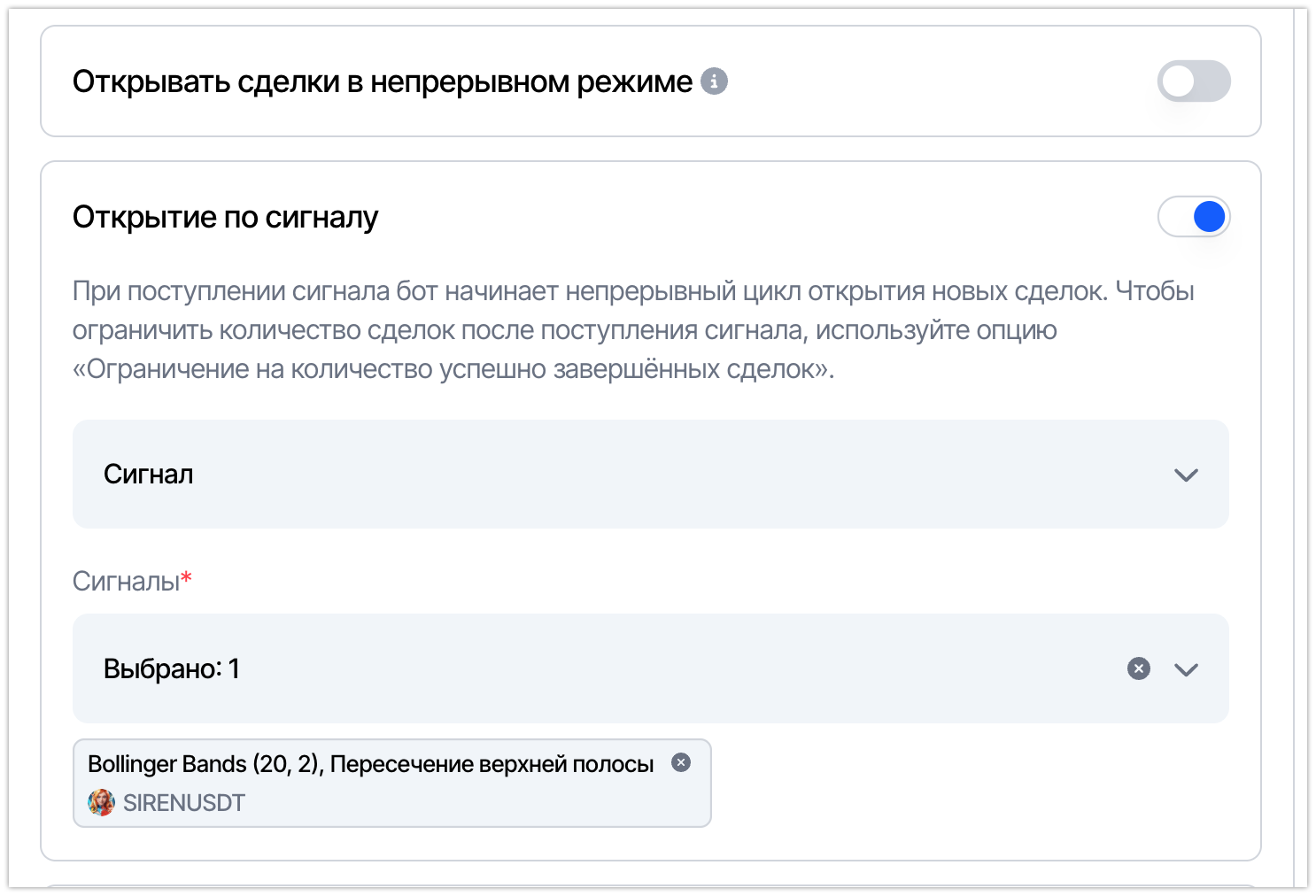The image size is (1316, 896).
Task: Click the chevron arrow in 'Сигнал' field
Action: [1186, 475]
